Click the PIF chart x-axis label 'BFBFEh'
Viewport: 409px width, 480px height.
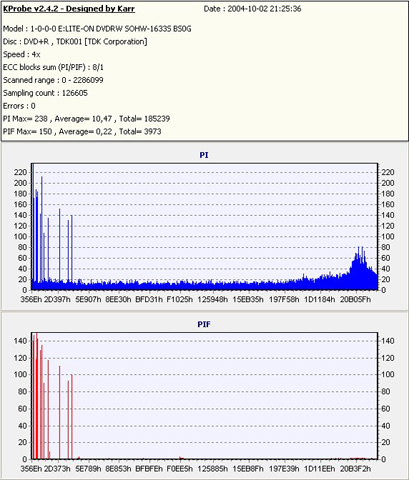149,469
